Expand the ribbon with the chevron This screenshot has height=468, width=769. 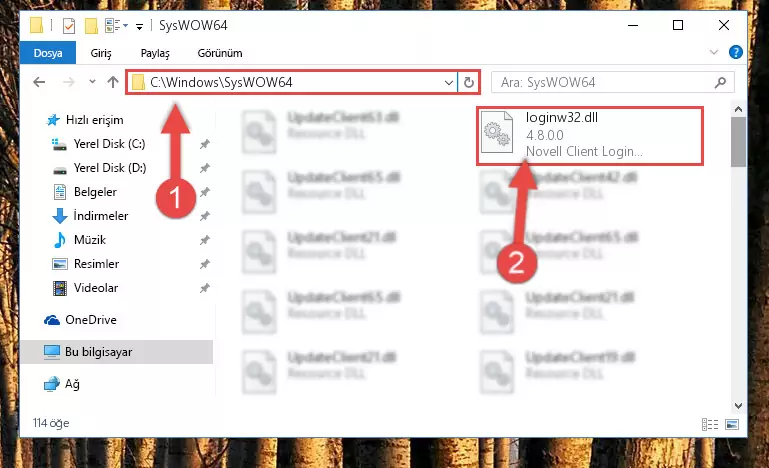pos(714,52)
